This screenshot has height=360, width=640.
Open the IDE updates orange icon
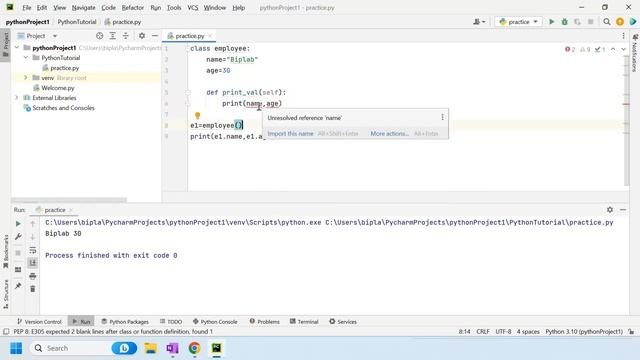tap(620, 22)
